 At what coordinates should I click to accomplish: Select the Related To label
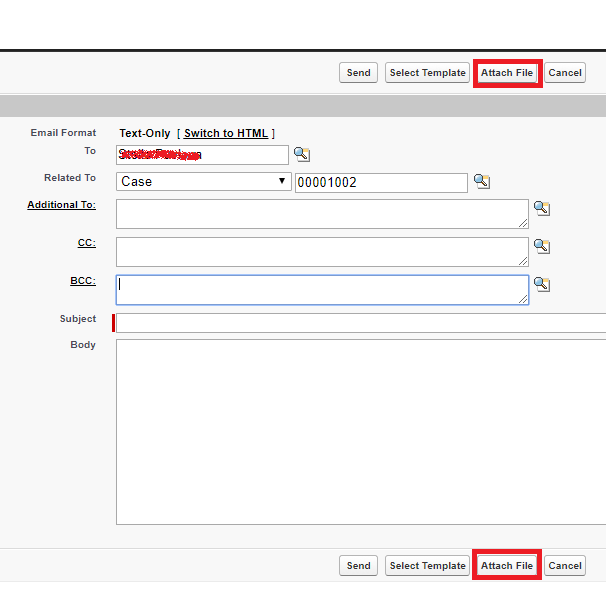(x=70, y=178)
